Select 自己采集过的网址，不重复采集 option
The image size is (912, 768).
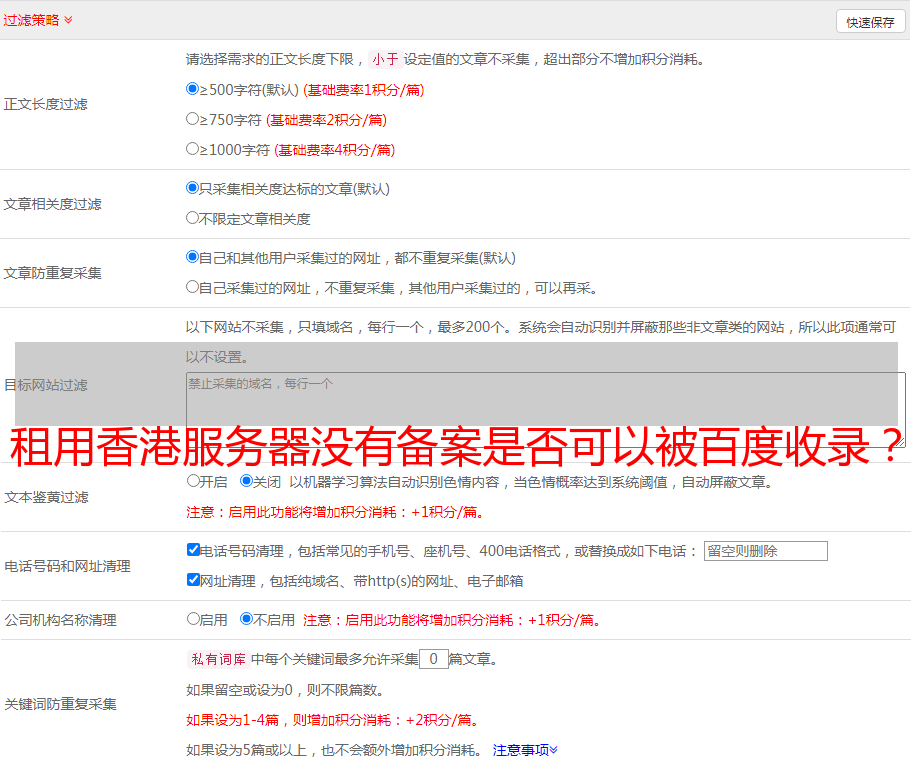[x=192, y=286]
